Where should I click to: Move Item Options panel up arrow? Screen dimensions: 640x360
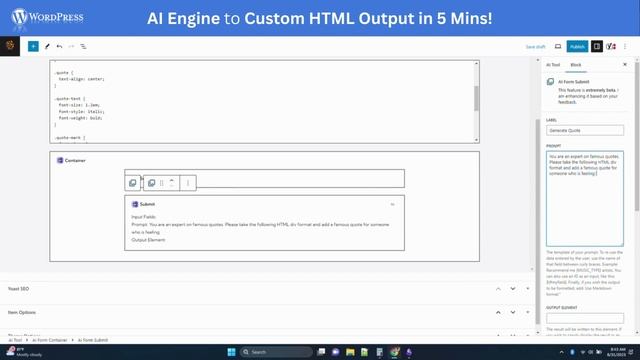pos(498,312)
